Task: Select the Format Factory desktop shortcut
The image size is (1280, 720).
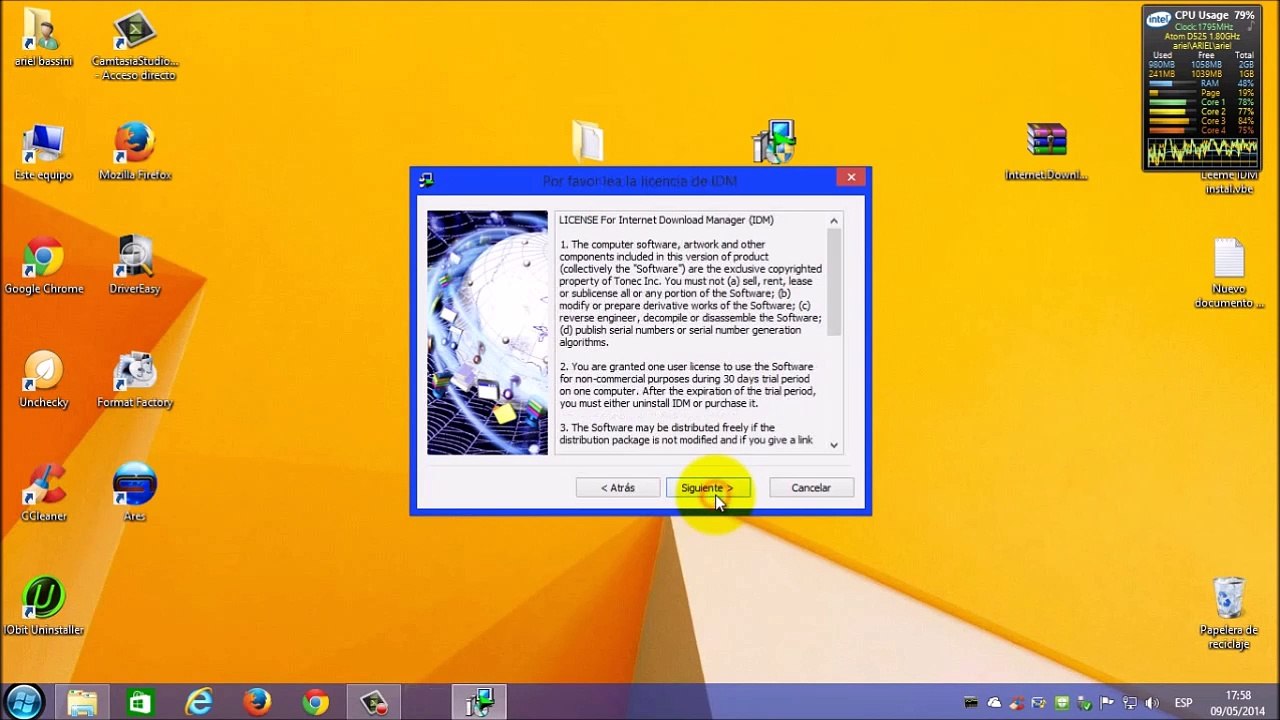Action: [135, 380]
